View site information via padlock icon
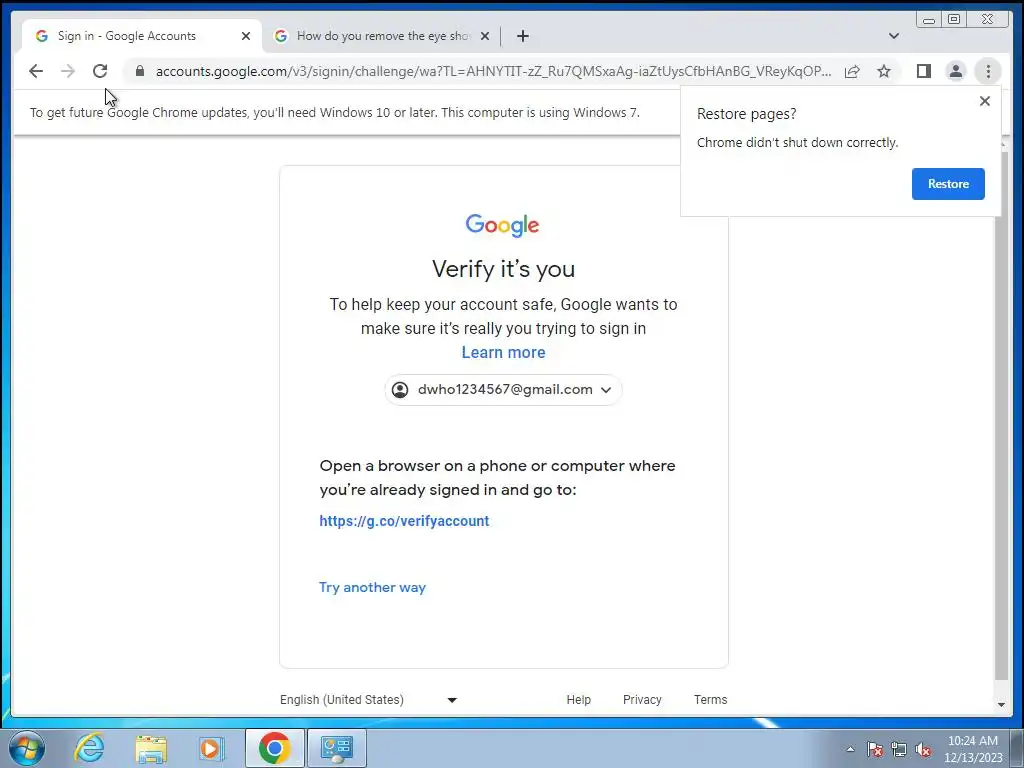 click(140, 71)
